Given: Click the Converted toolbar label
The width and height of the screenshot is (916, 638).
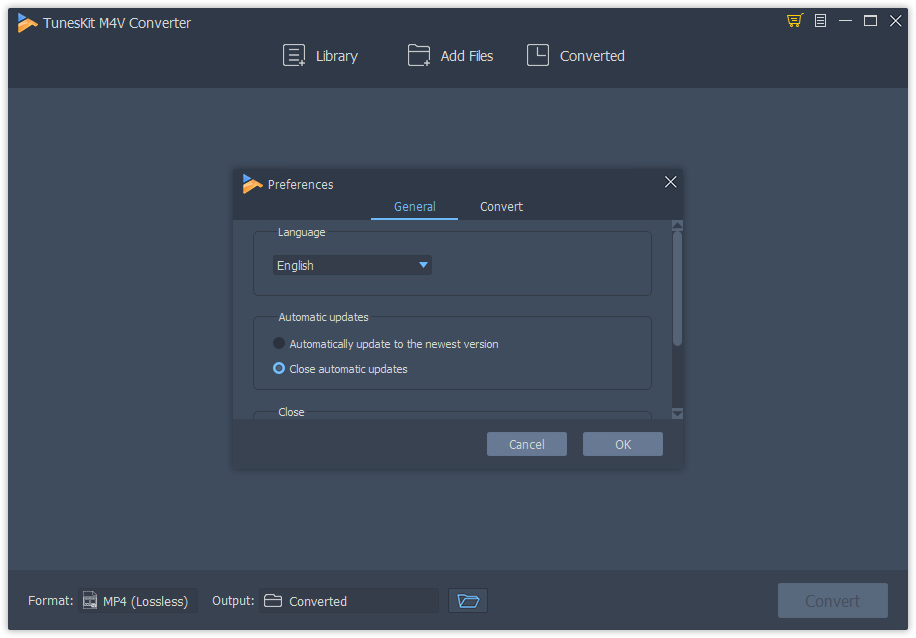Looking at the screenshot, I should coord(592,56).
